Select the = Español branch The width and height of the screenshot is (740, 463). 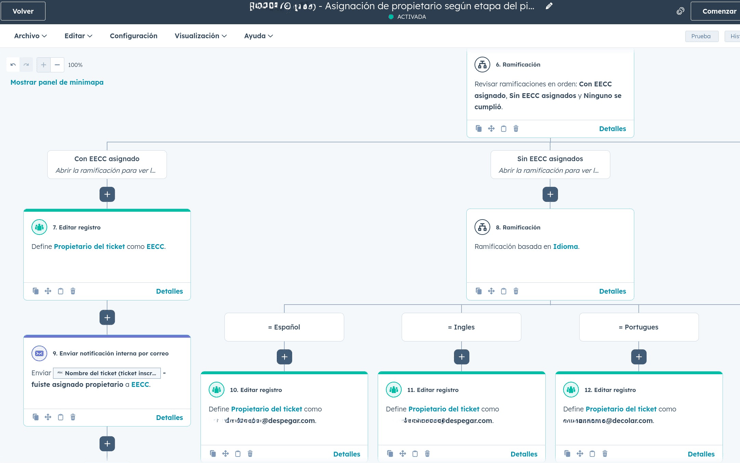[284, 327]
